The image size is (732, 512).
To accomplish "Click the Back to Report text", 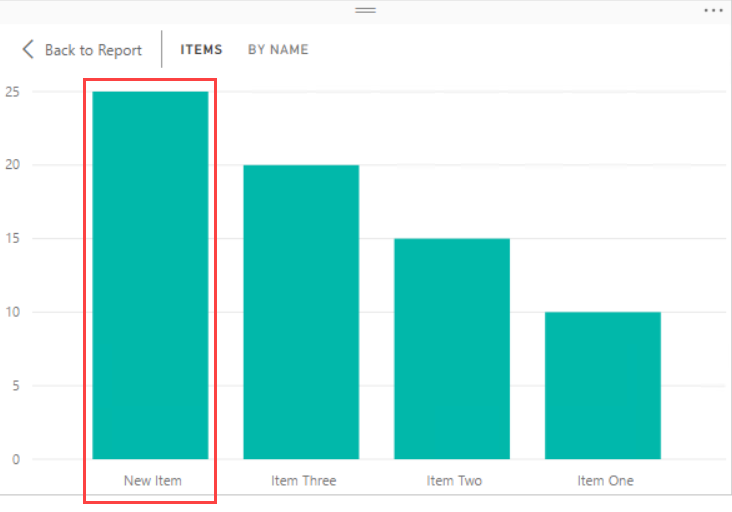I will tap(93, 50).
